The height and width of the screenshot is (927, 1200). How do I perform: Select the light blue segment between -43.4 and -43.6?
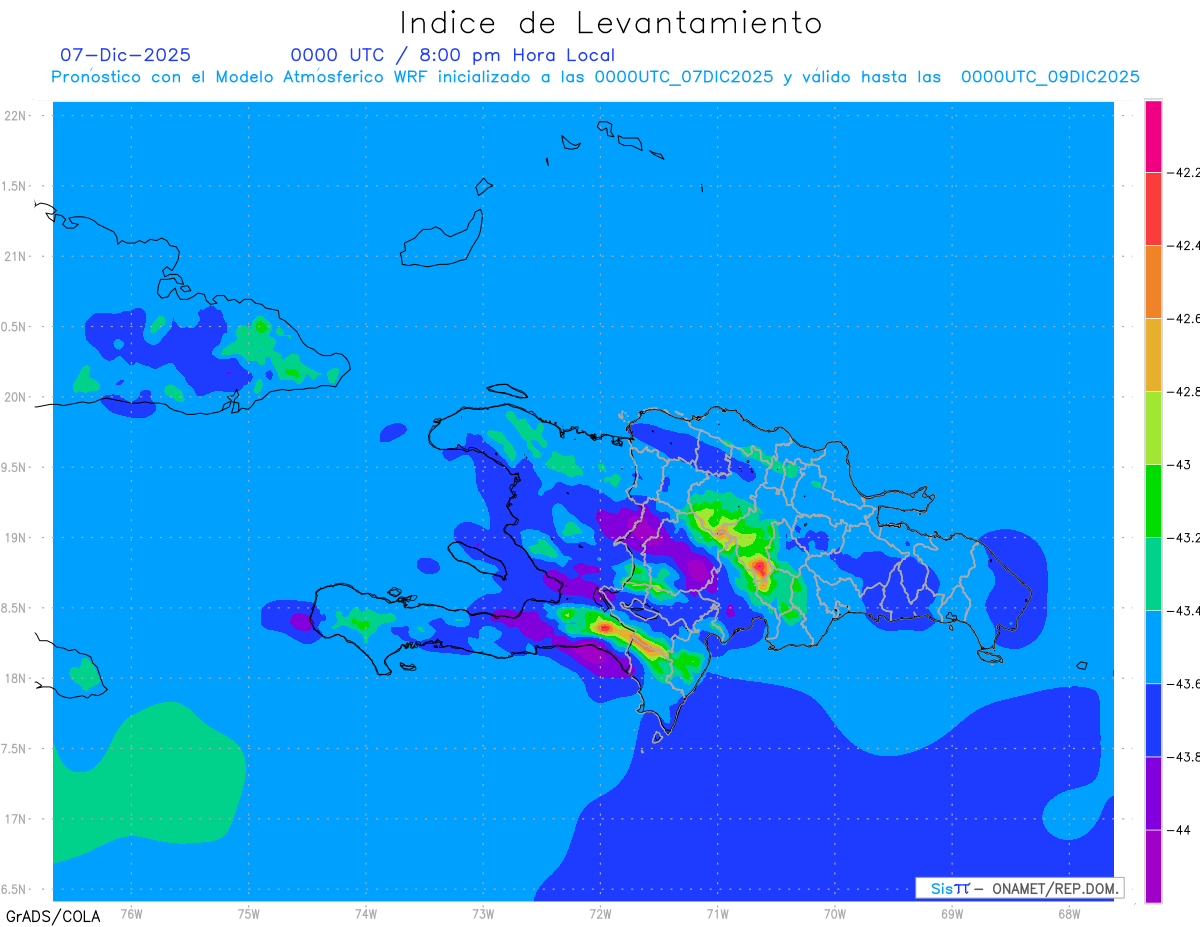pos(1153,646)
